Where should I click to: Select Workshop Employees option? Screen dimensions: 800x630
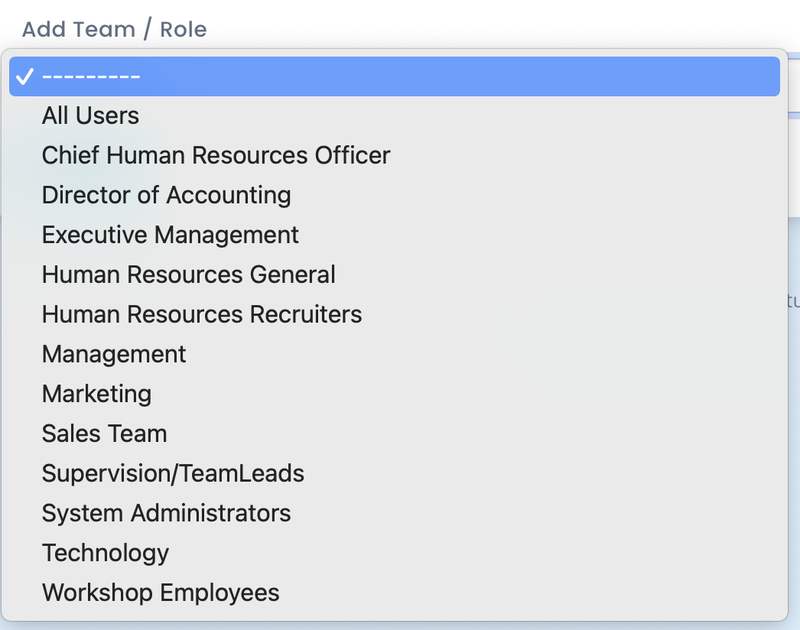[x=160, y=592]
